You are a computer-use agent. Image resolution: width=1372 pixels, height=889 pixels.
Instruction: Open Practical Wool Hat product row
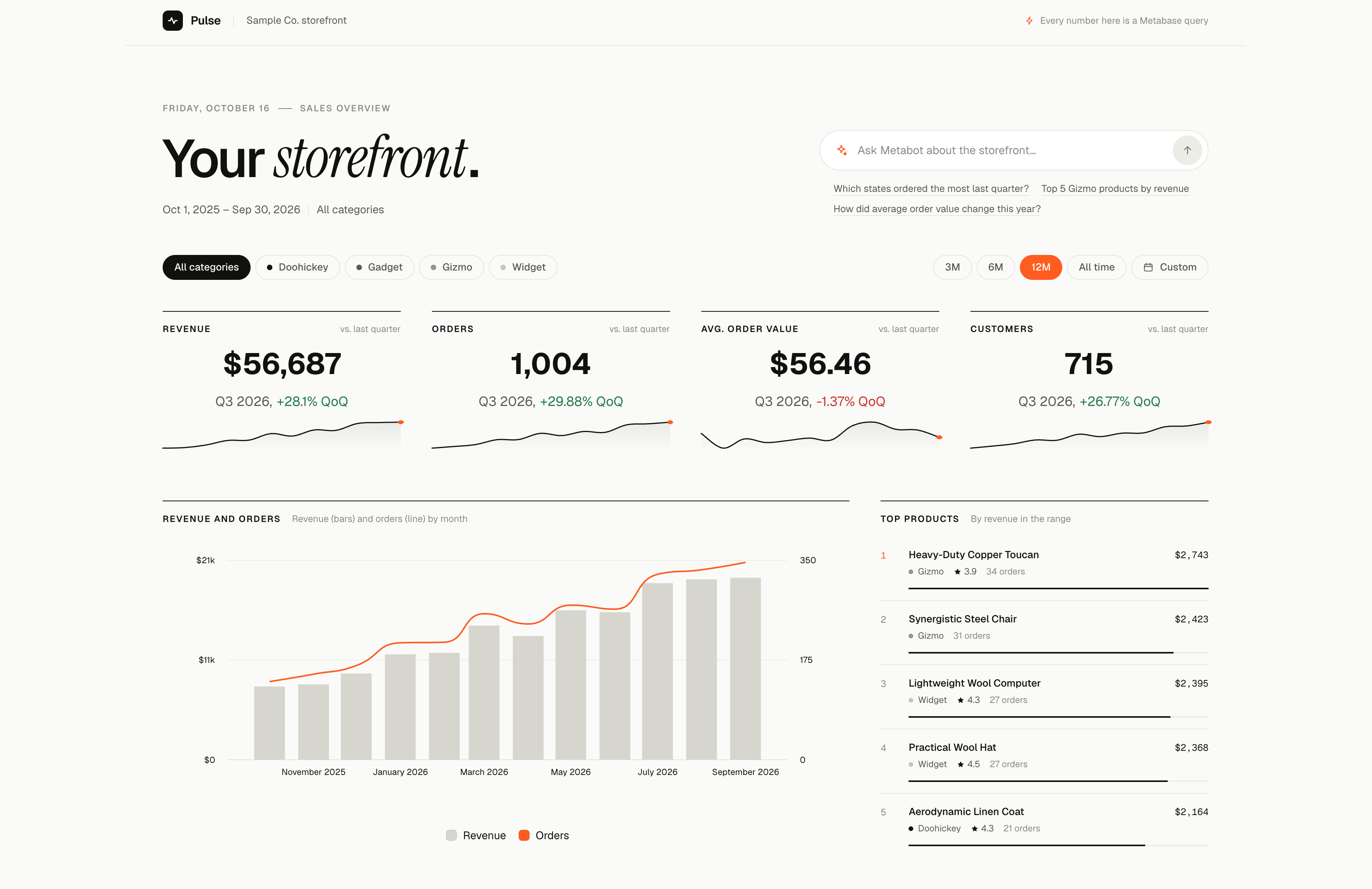tap(1045, 761)
